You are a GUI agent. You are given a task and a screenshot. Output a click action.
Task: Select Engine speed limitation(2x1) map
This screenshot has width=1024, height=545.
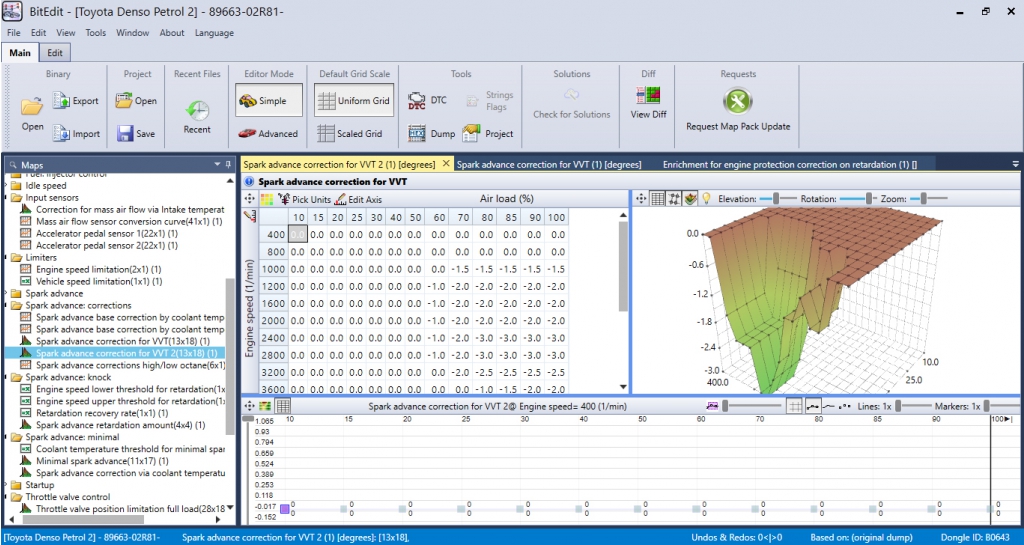[x=99, y=270]
